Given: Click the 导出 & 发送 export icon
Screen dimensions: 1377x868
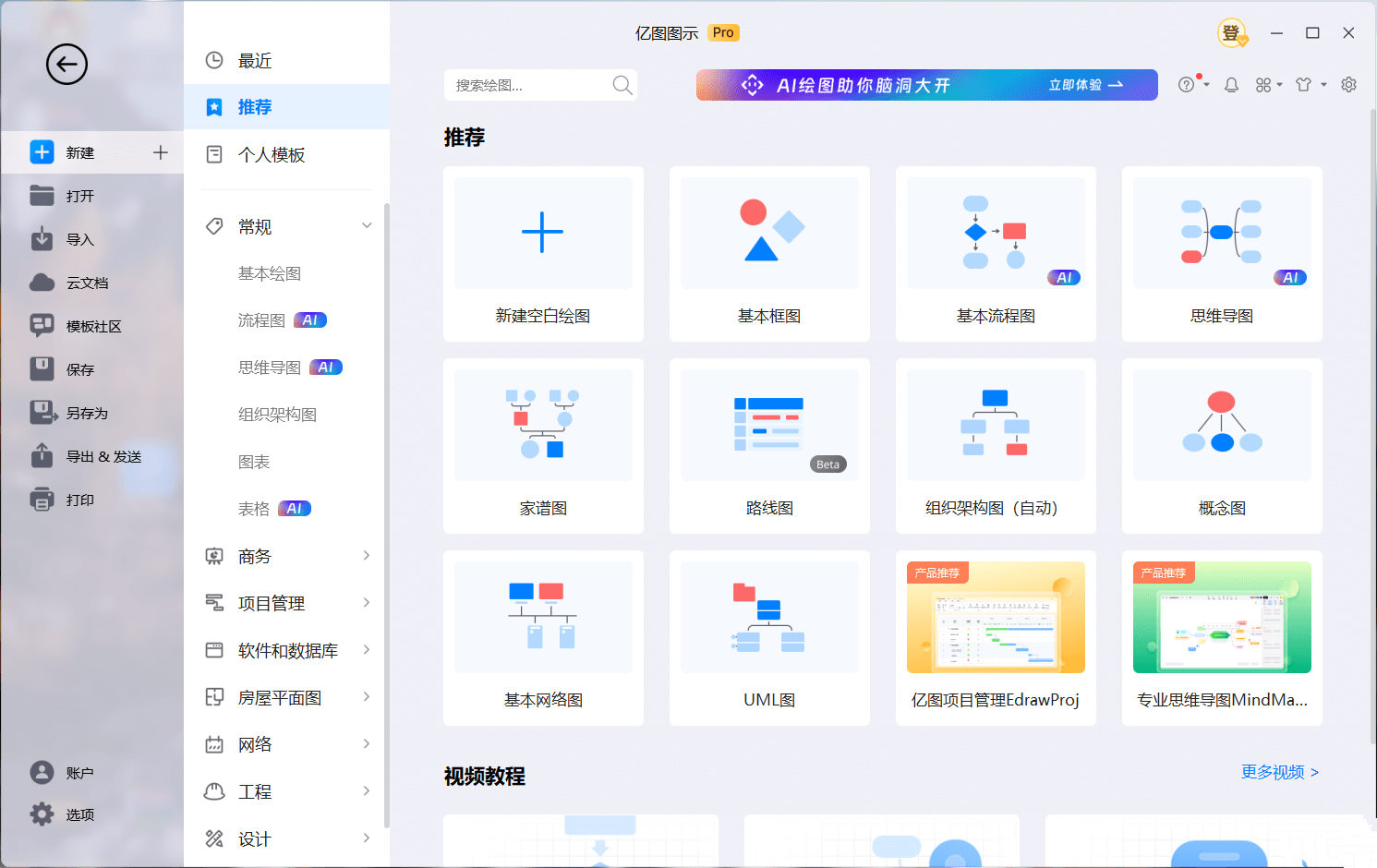Looking at the screenshot, I should point(42,456).
